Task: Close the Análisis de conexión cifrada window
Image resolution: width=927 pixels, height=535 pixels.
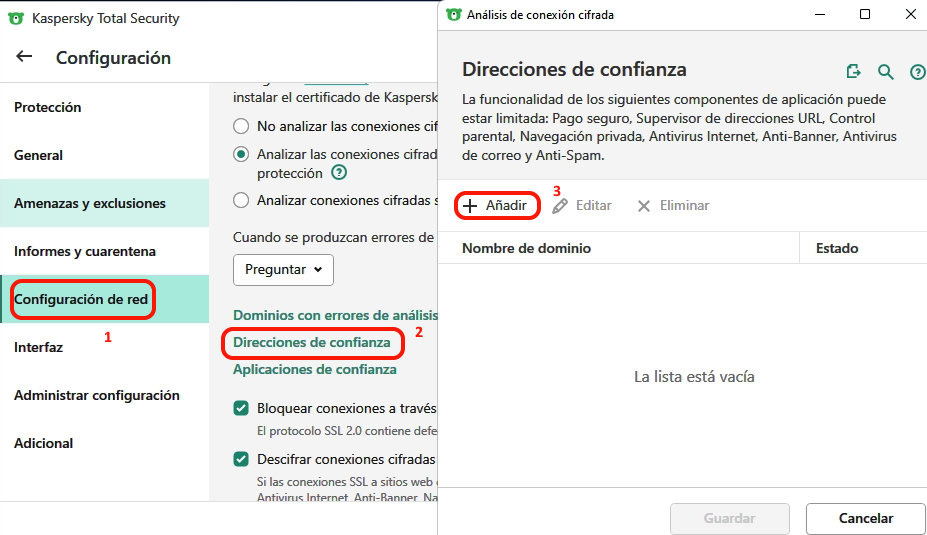Action: pos(910,15)
